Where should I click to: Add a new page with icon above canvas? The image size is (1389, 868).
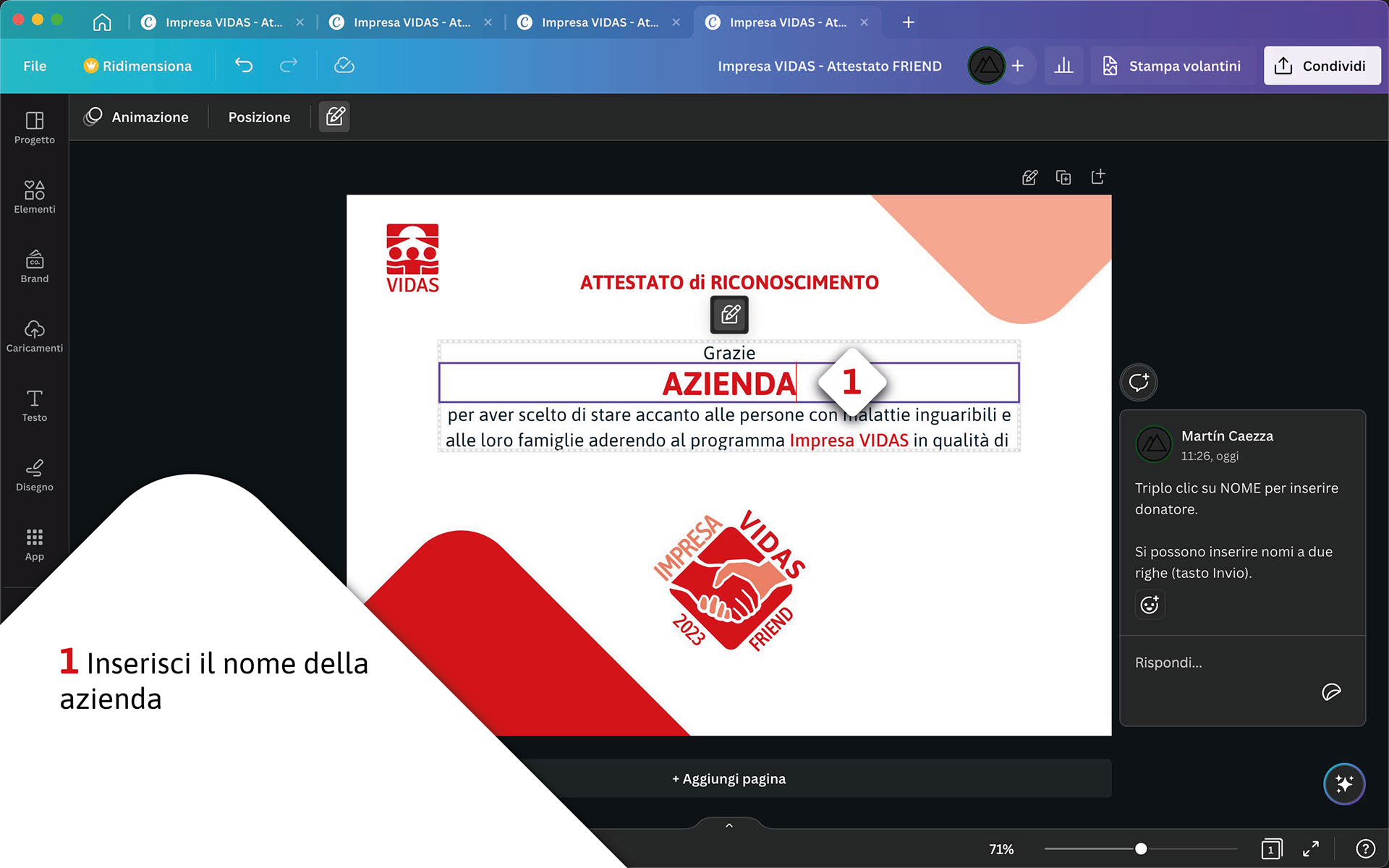click(x=1097, y=177)
